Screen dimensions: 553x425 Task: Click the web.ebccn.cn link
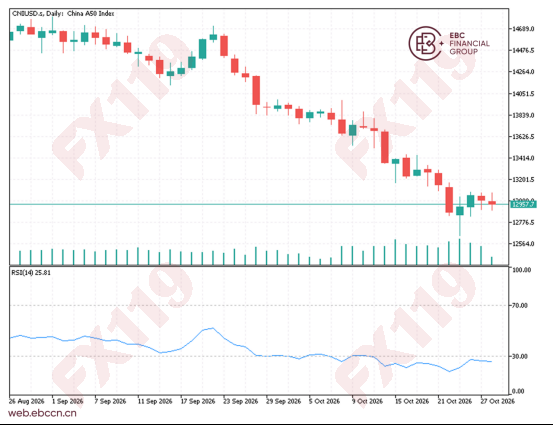tap(42, 413)
